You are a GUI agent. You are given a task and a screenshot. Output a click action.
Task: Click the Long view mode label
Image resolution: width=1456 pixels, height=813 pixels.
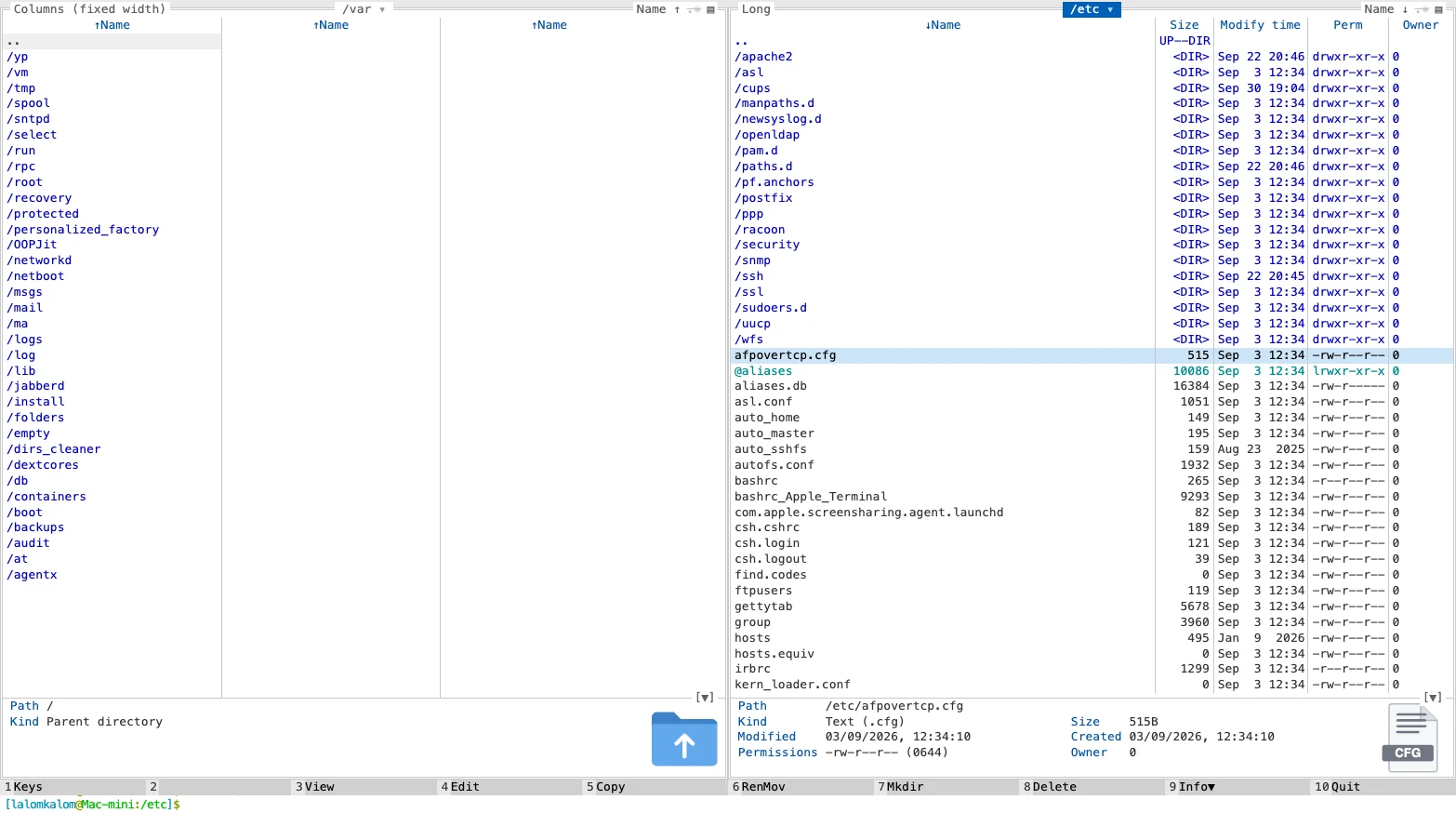coord(756,9)
